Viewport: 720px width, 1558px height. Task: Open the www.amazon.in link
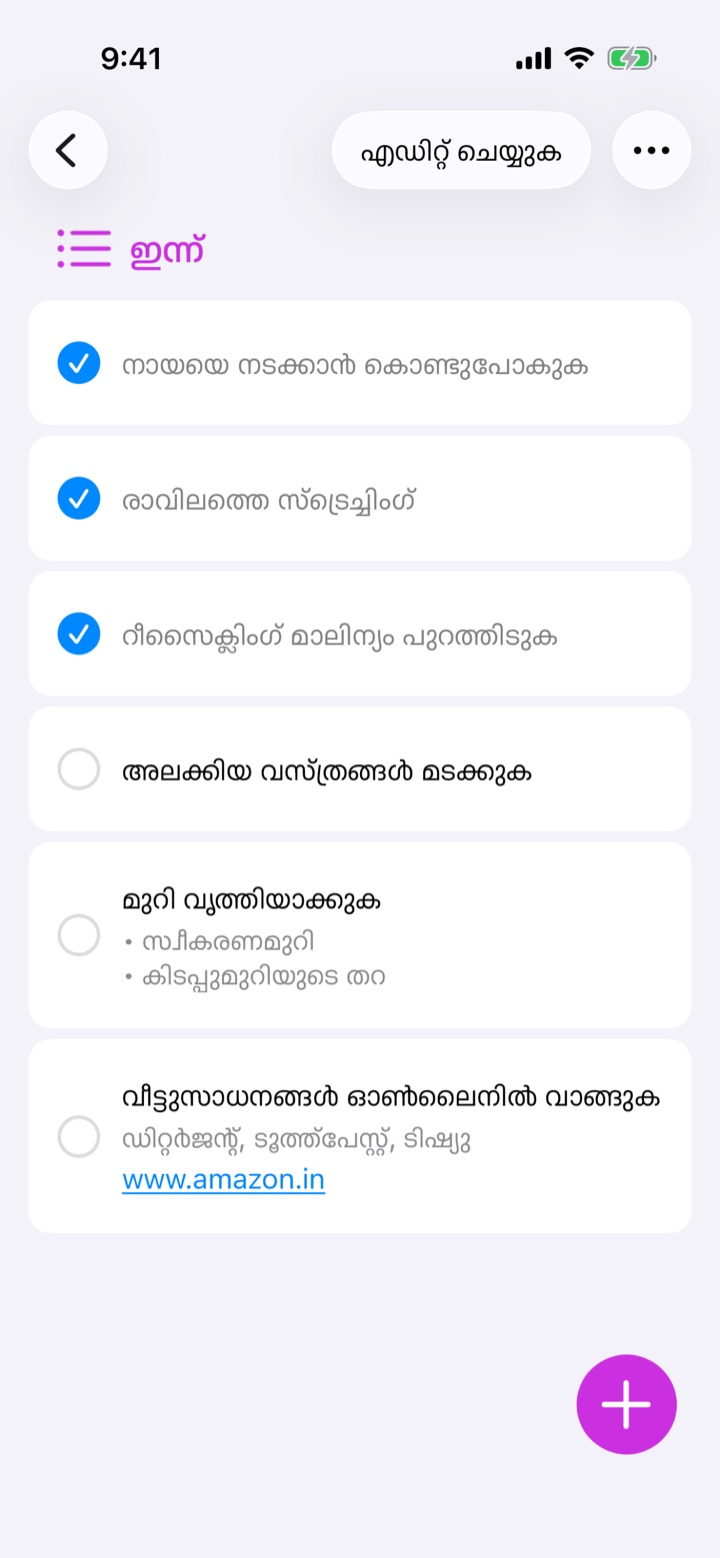[x=223, y=1180]
